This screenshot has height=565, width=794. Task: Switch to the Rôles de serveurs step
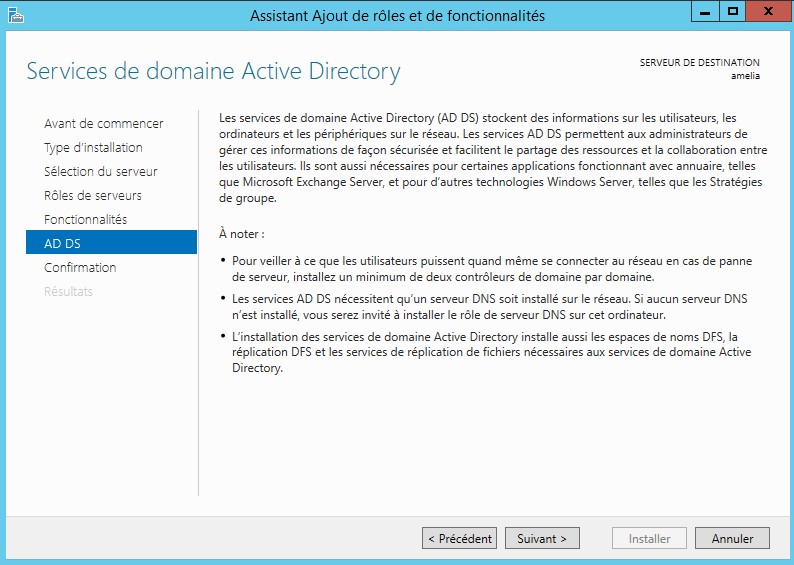(x=93, y=196)
